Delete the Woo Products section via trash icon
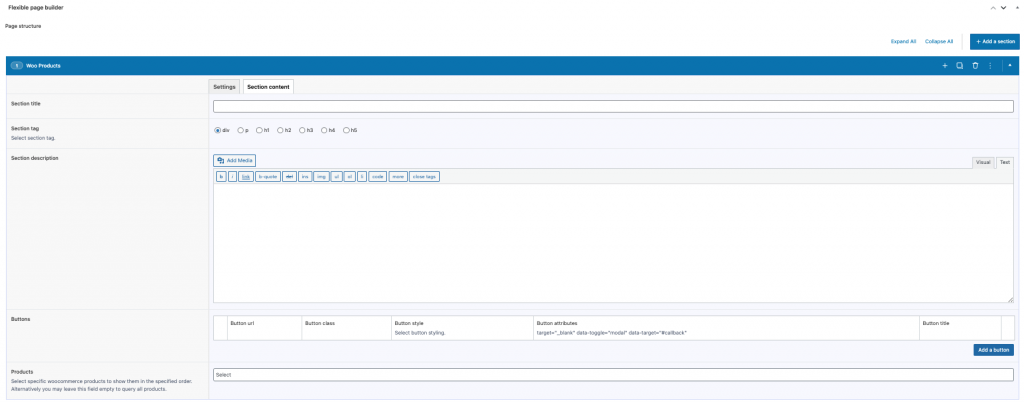 coord(975,65)
